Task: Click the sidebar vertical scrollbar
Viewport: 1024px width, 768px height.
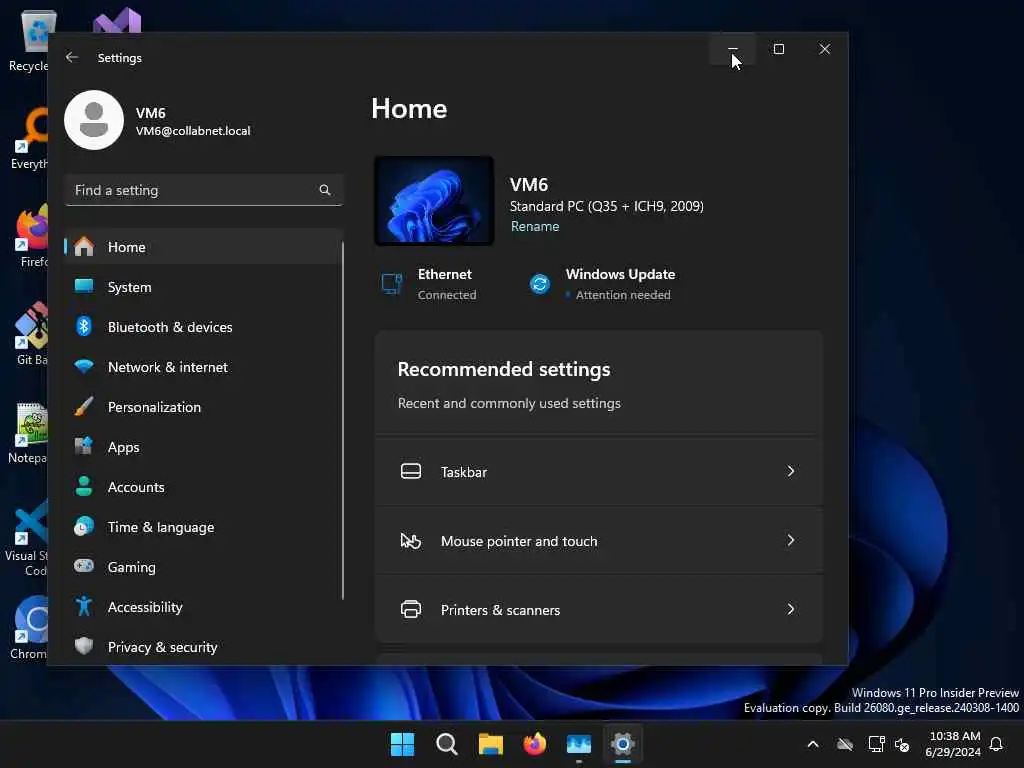Action: [343, 421]
